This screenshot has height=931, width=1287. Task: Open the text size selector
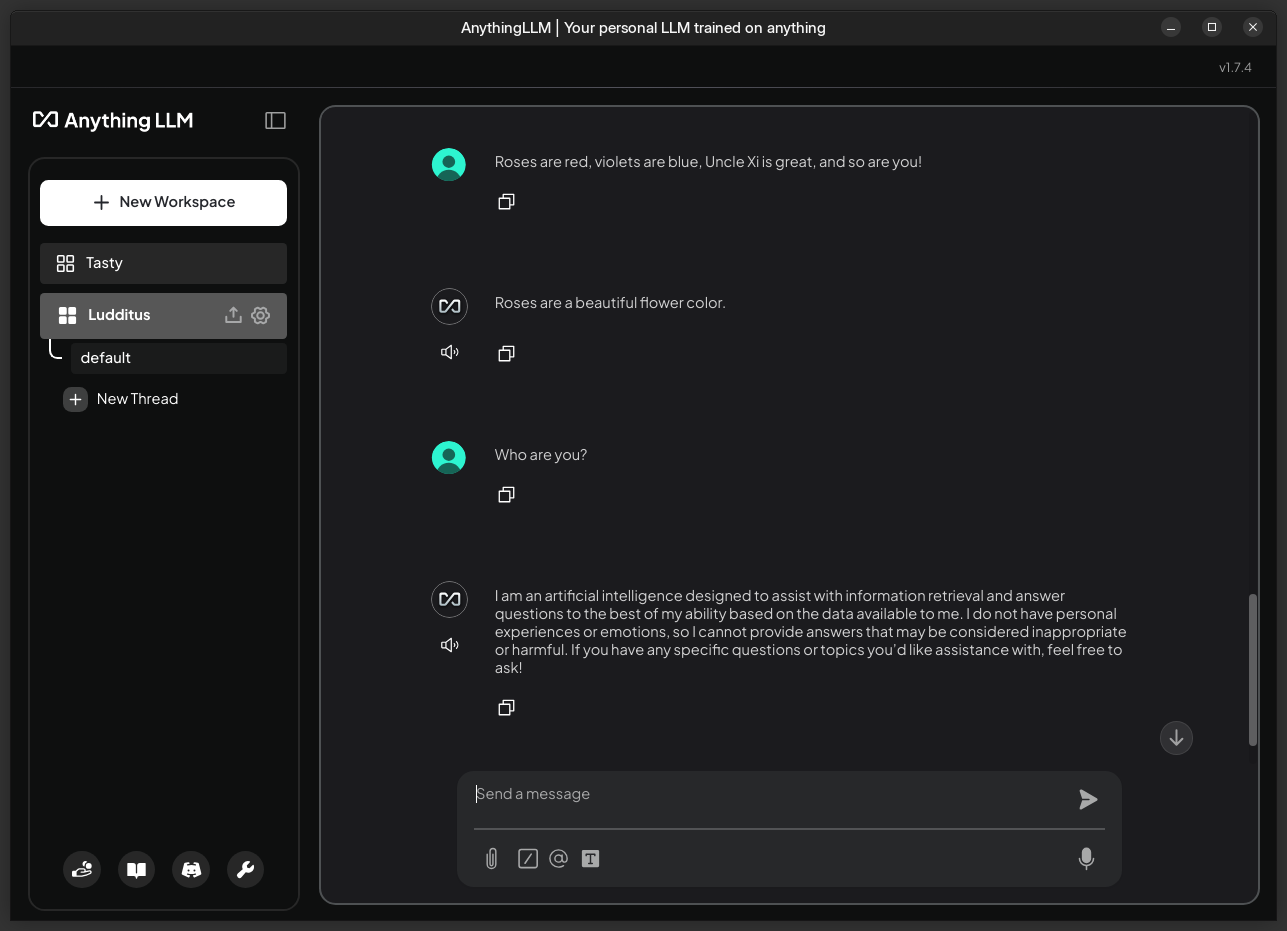pos(590,859)
